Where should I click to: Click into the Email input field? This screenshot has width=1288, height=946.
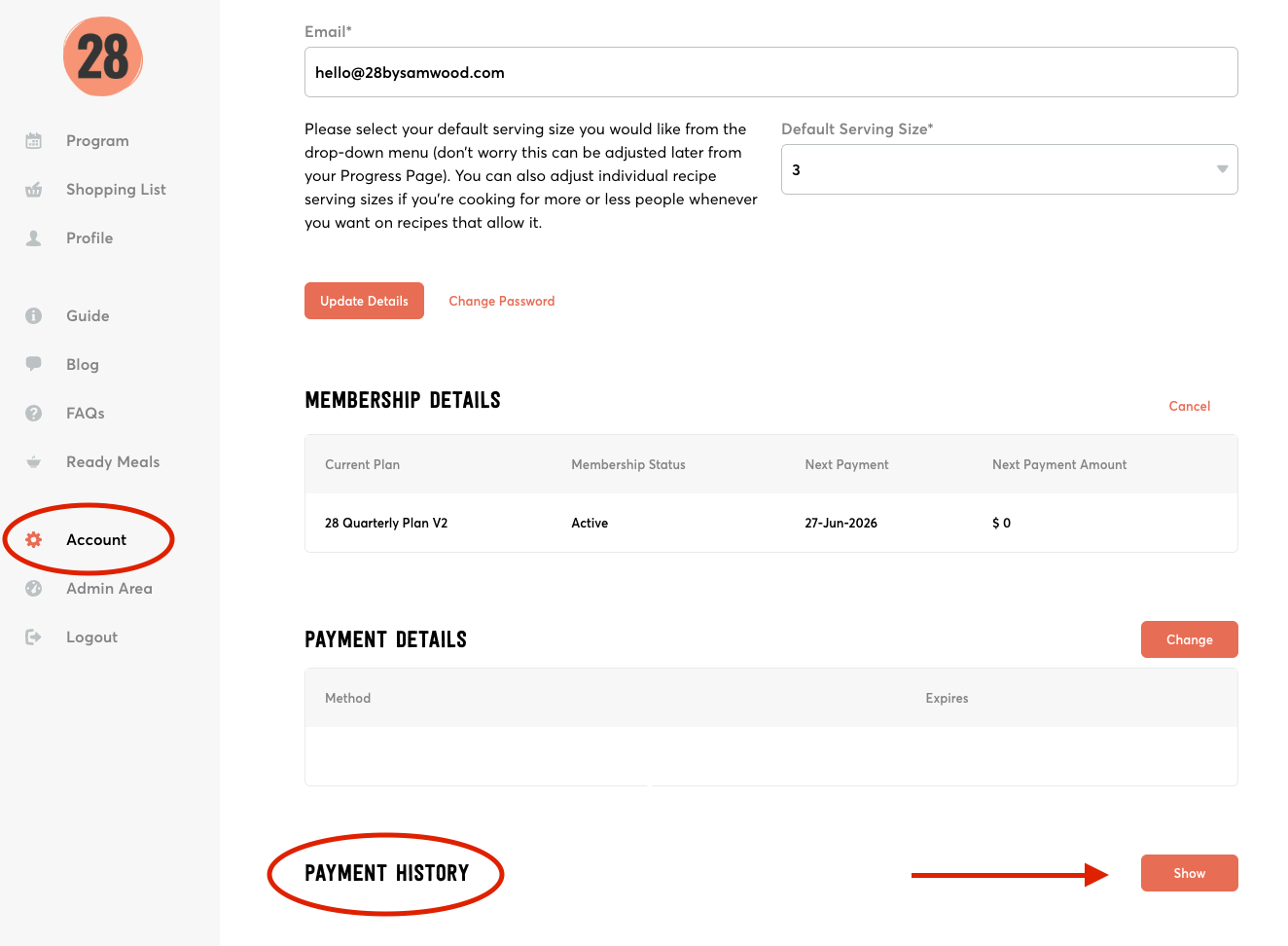pyautogui.click(x=770, y=73)
